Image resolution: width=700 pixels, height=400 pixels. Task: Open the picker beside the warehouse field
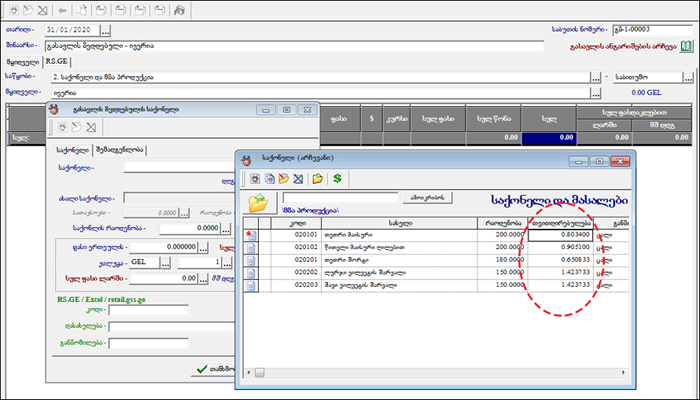point(596,77)
